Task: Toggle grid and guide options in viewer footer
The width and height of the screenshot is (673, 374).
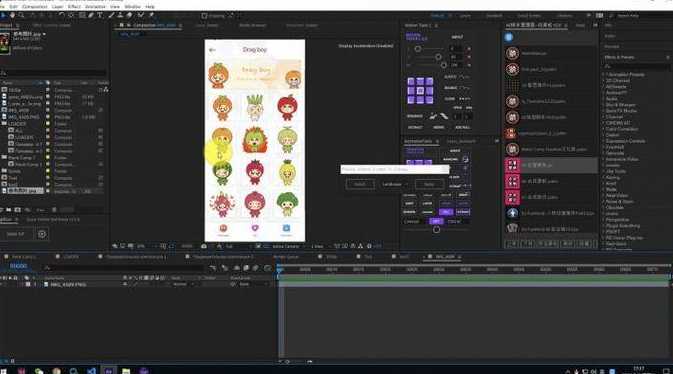Action: [x=163, y=246]
